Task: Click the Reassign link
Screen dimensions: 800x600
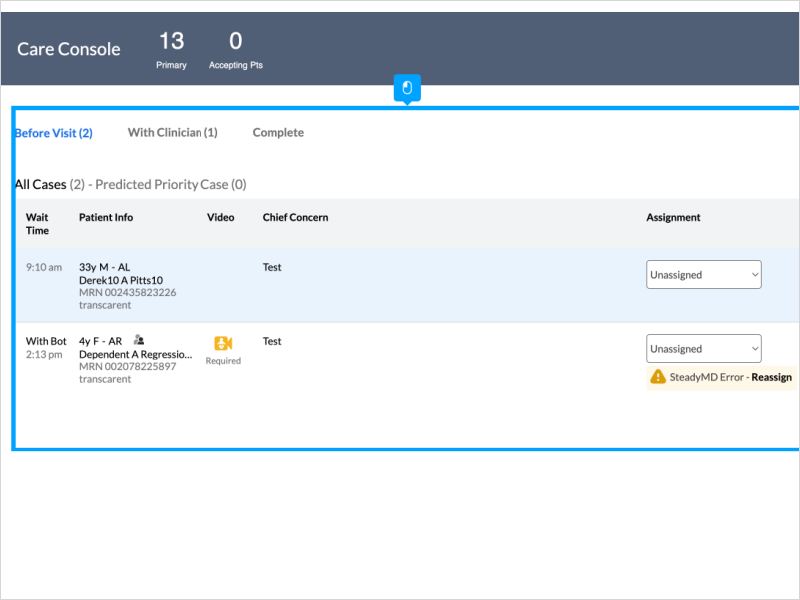Action: point(771,377)
